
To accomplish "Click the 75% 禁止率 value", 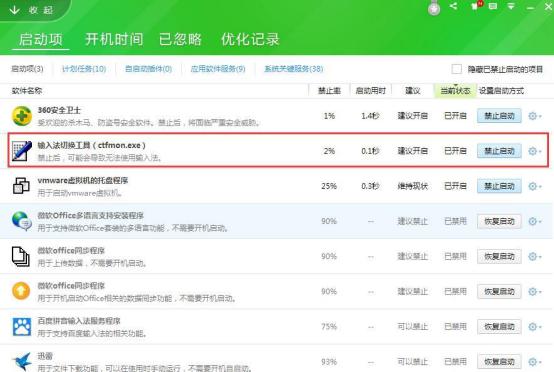I will click(329, 326).
